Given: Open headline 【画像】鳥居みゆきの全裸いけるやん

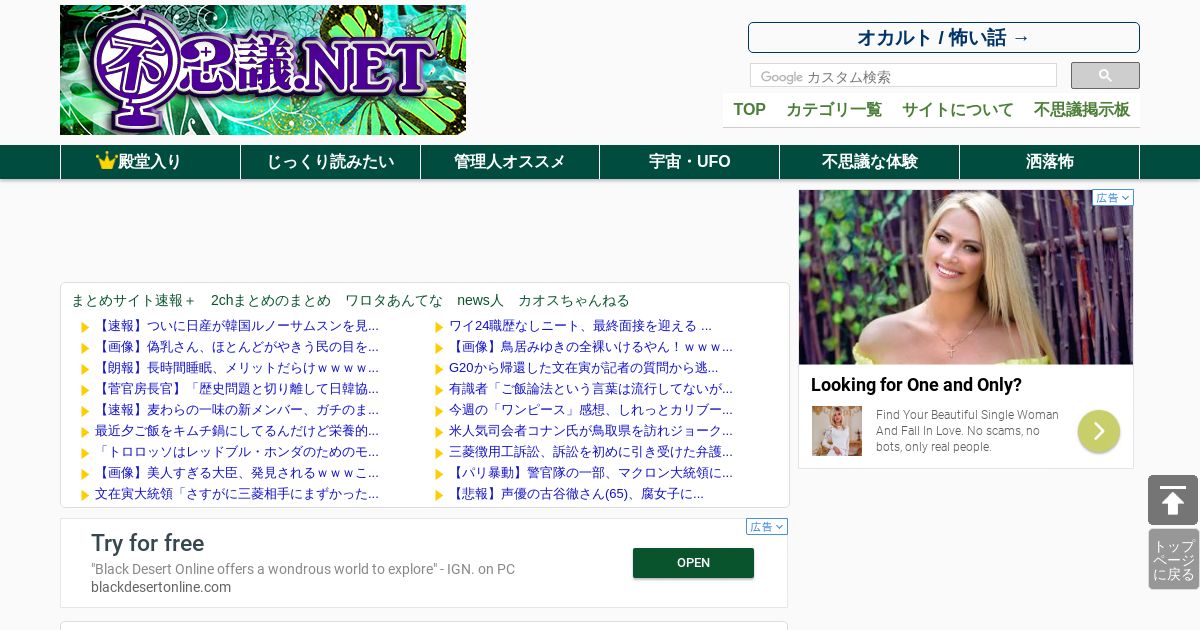Looking at the screenshot, I should pyautogui.click(x=591, y=347).
